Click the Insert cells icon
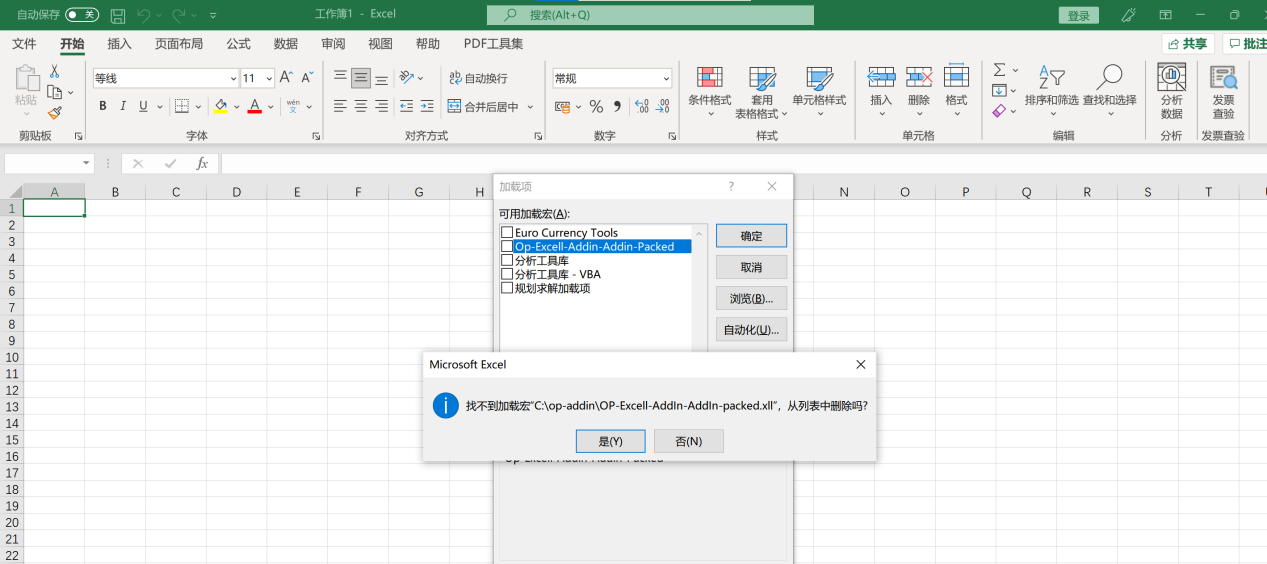The image size is (1267, 564). click(x=881, y=79)
